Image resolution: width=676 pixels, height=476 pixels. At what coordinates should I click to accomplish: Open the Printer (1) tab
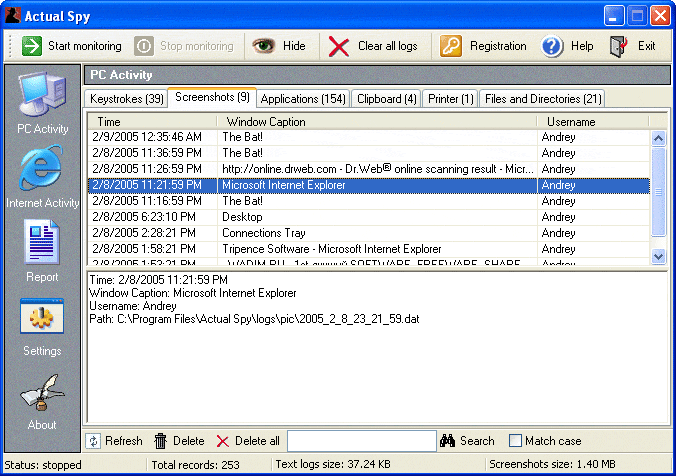[451, 99]
